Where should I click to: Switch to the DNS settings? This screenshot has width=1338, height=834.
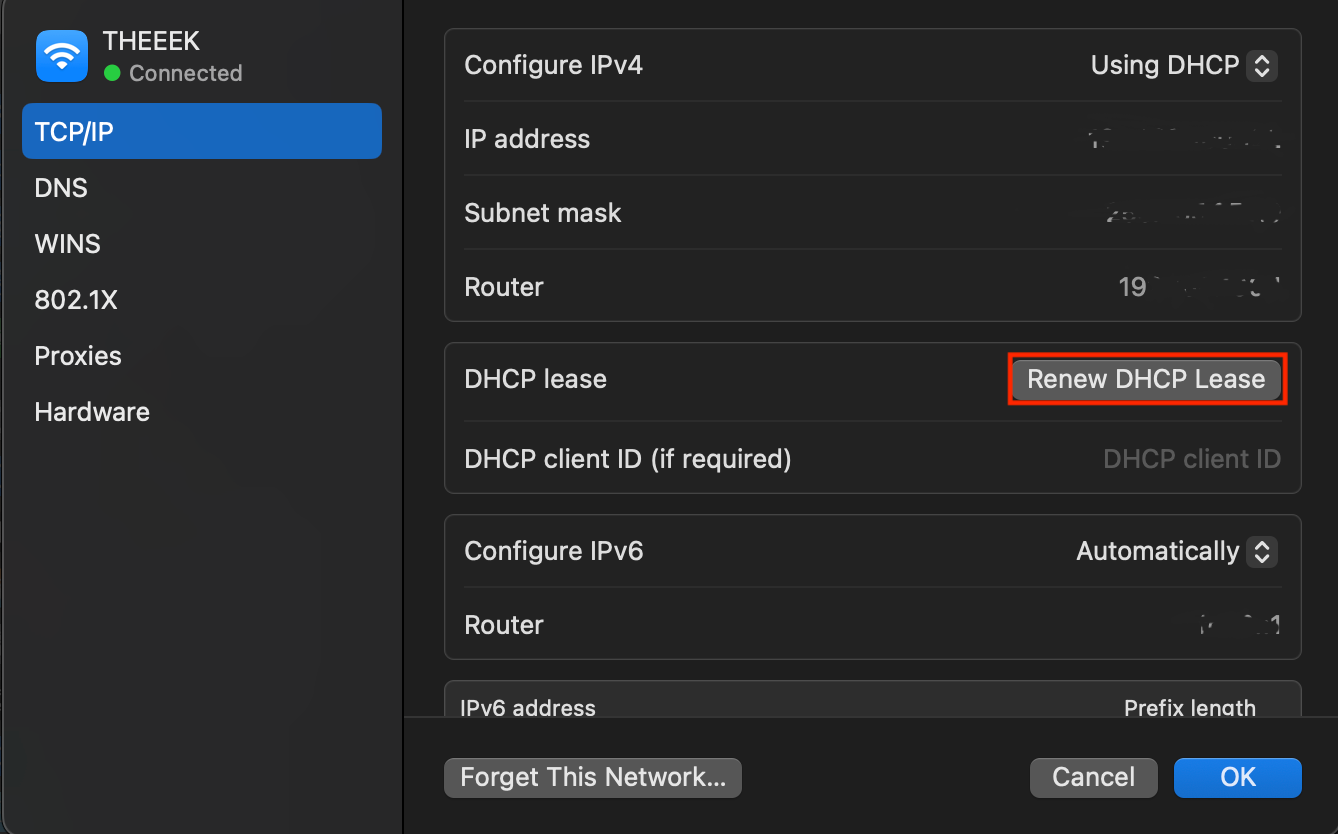tap(60, 187)
